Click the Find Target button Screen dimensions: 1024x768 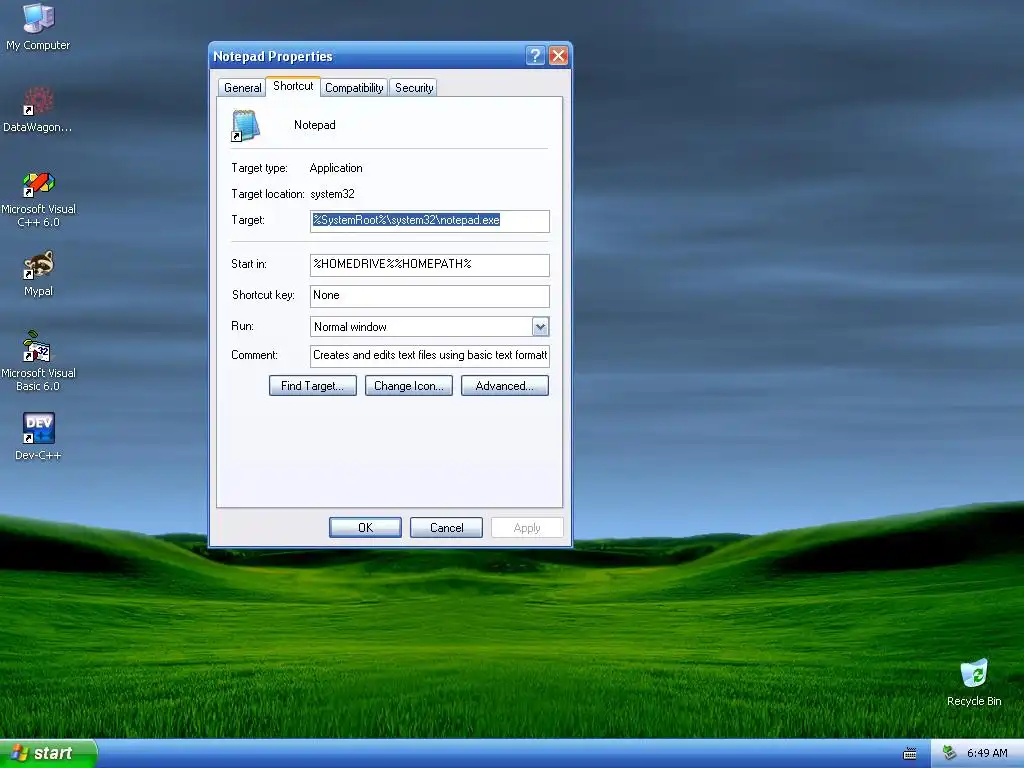tap(312, 386)
